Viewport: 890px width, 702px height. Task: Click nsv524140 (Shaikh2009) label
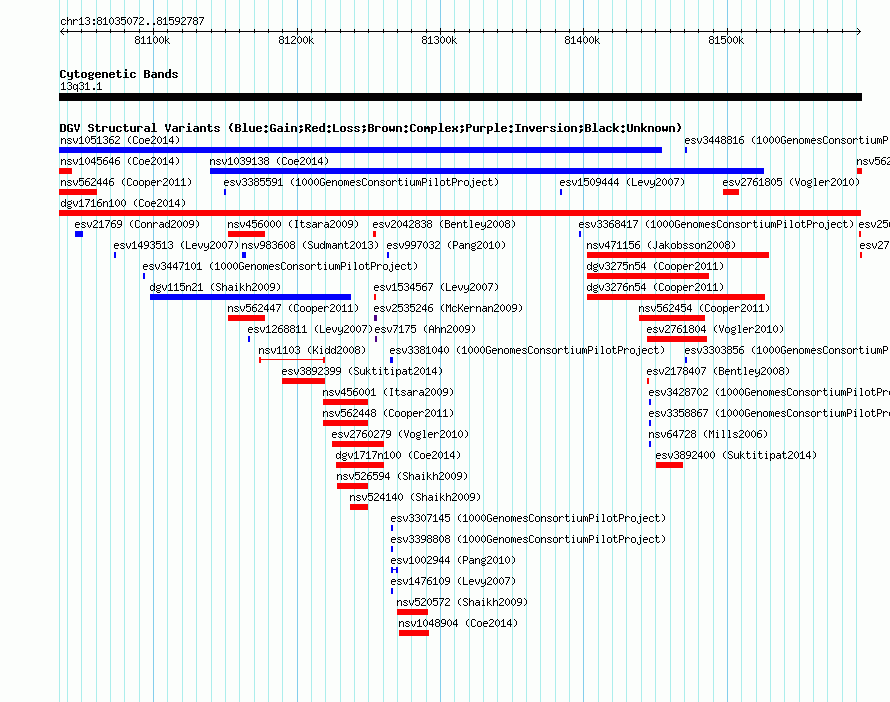[x=415, y=497]
